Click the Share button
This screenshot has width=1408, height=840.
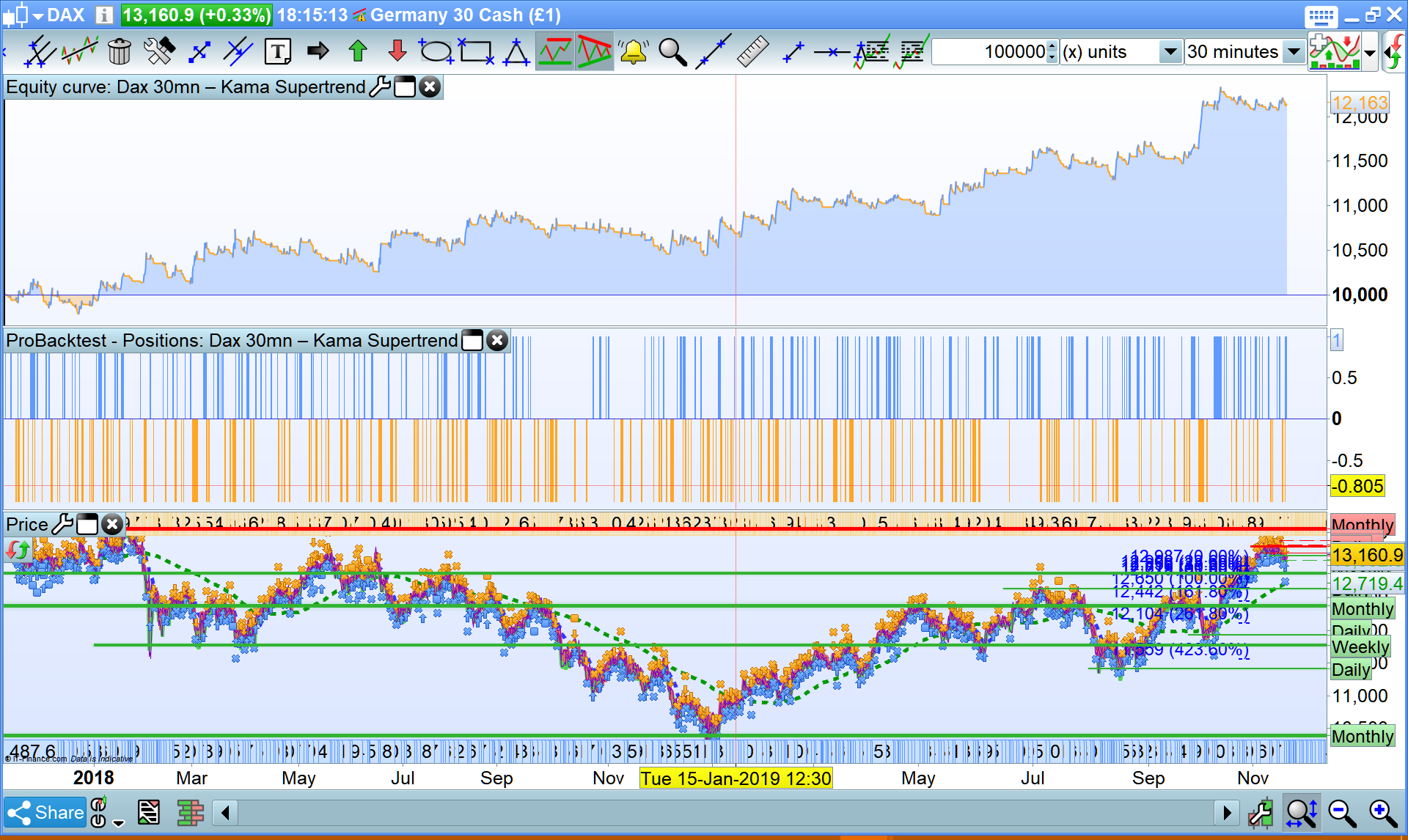(x=45, y=813)
